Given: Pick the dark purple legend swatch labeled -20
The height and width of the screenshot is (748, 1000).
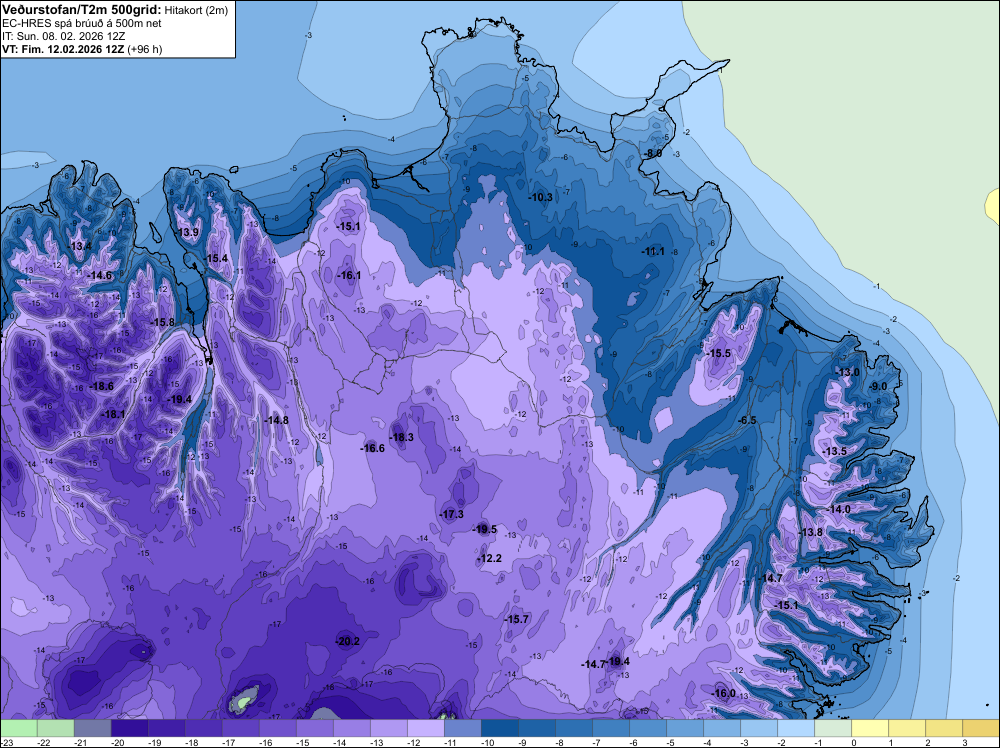Looking at the screenshot, I should (x=129, y=728).
